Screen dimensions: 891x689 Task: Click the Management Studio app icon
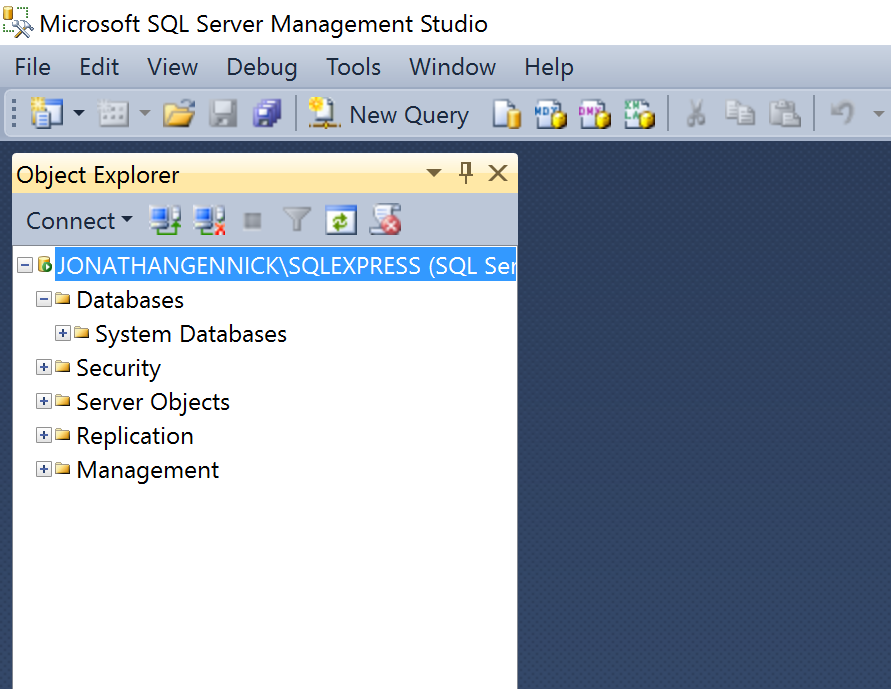tap(18, 23)
